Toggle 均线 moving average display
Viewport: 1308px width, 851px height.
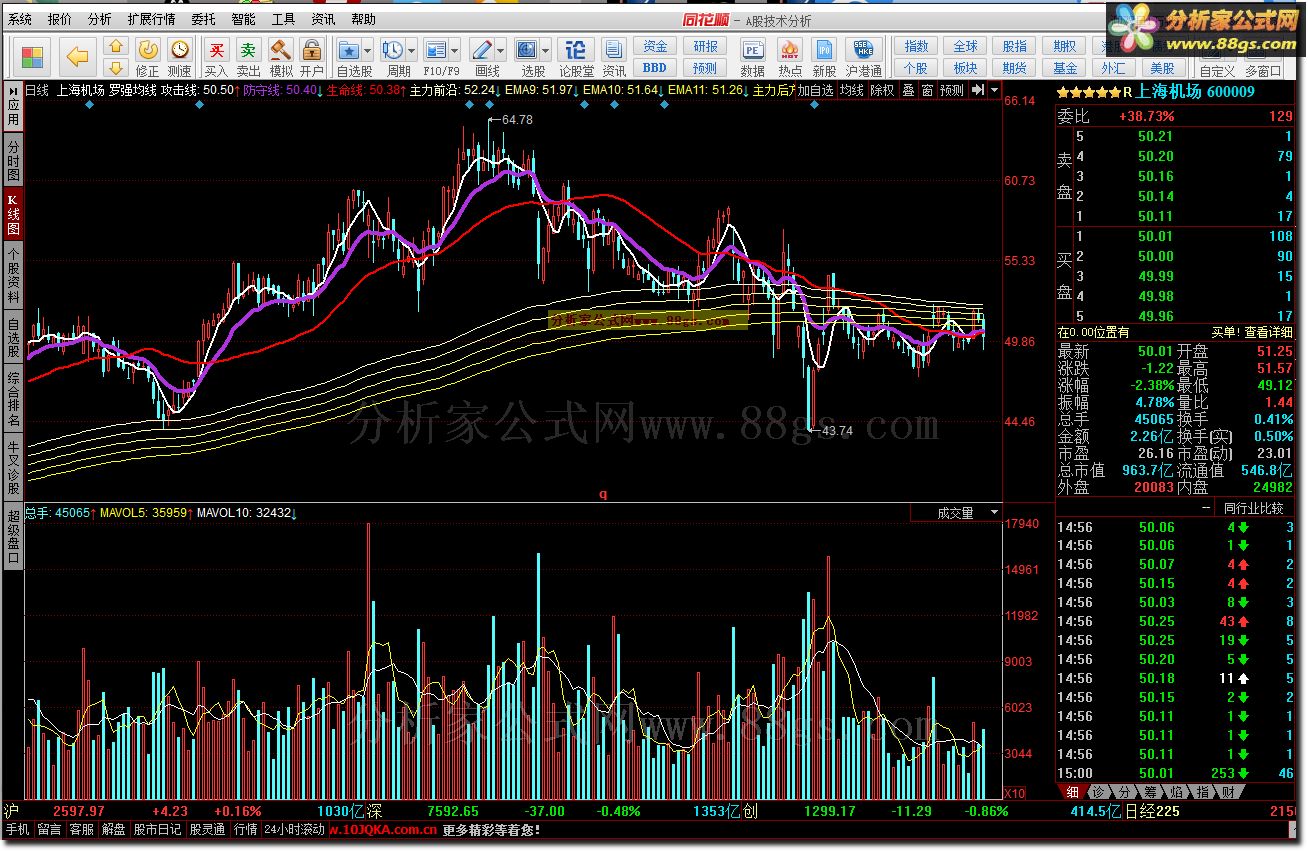tap(851, 90)
